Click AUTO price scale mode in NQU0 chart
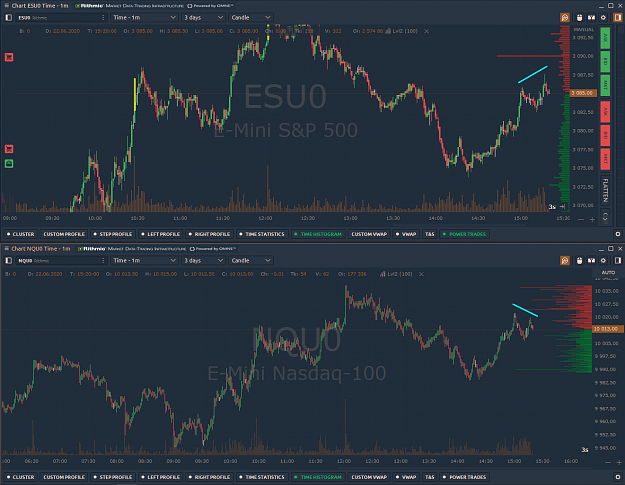 pos(608,273)
